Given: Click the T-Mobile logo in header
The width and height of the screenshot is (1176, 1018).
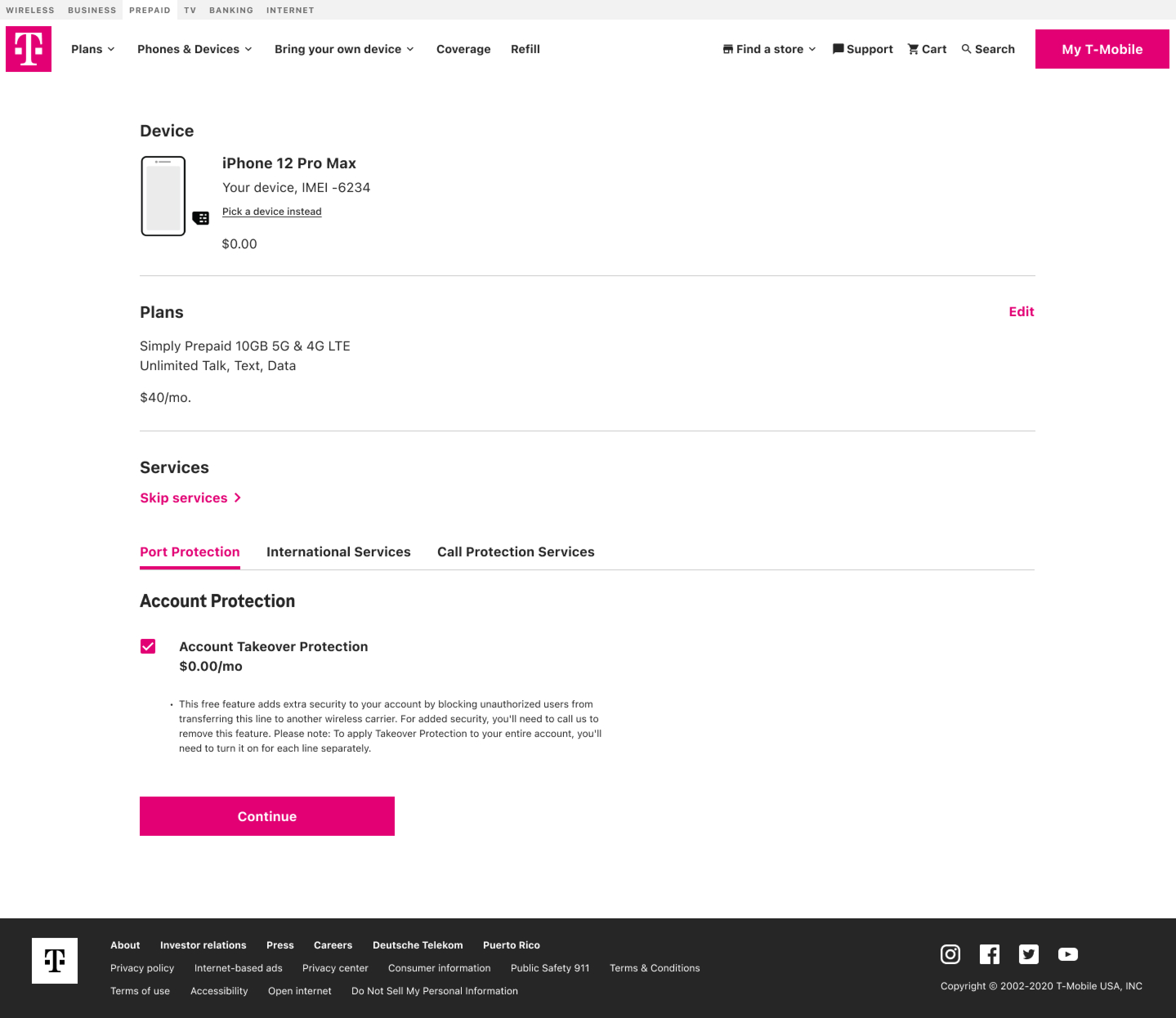Looking at the screenshot, I should click(x=29, y=49).
